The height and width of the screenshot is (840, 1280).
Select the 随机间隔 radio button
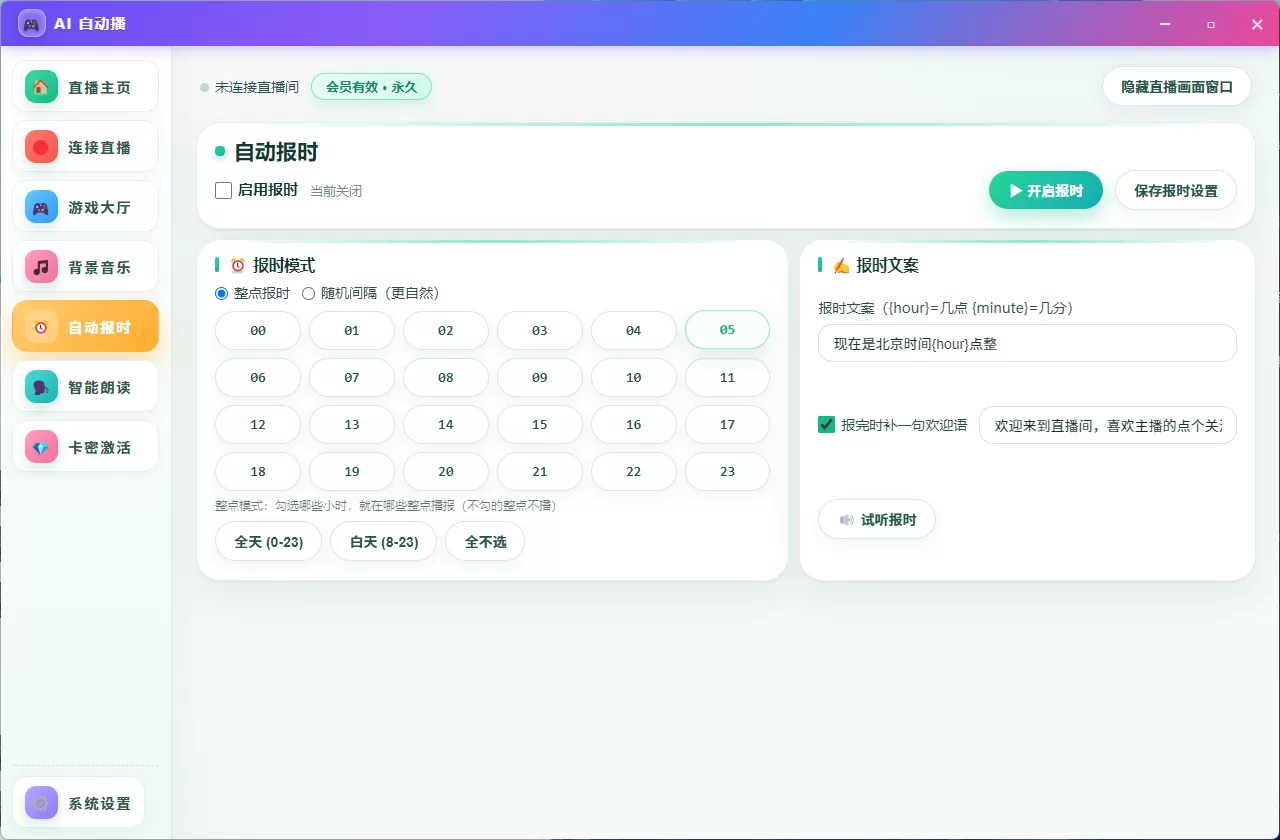309,293
